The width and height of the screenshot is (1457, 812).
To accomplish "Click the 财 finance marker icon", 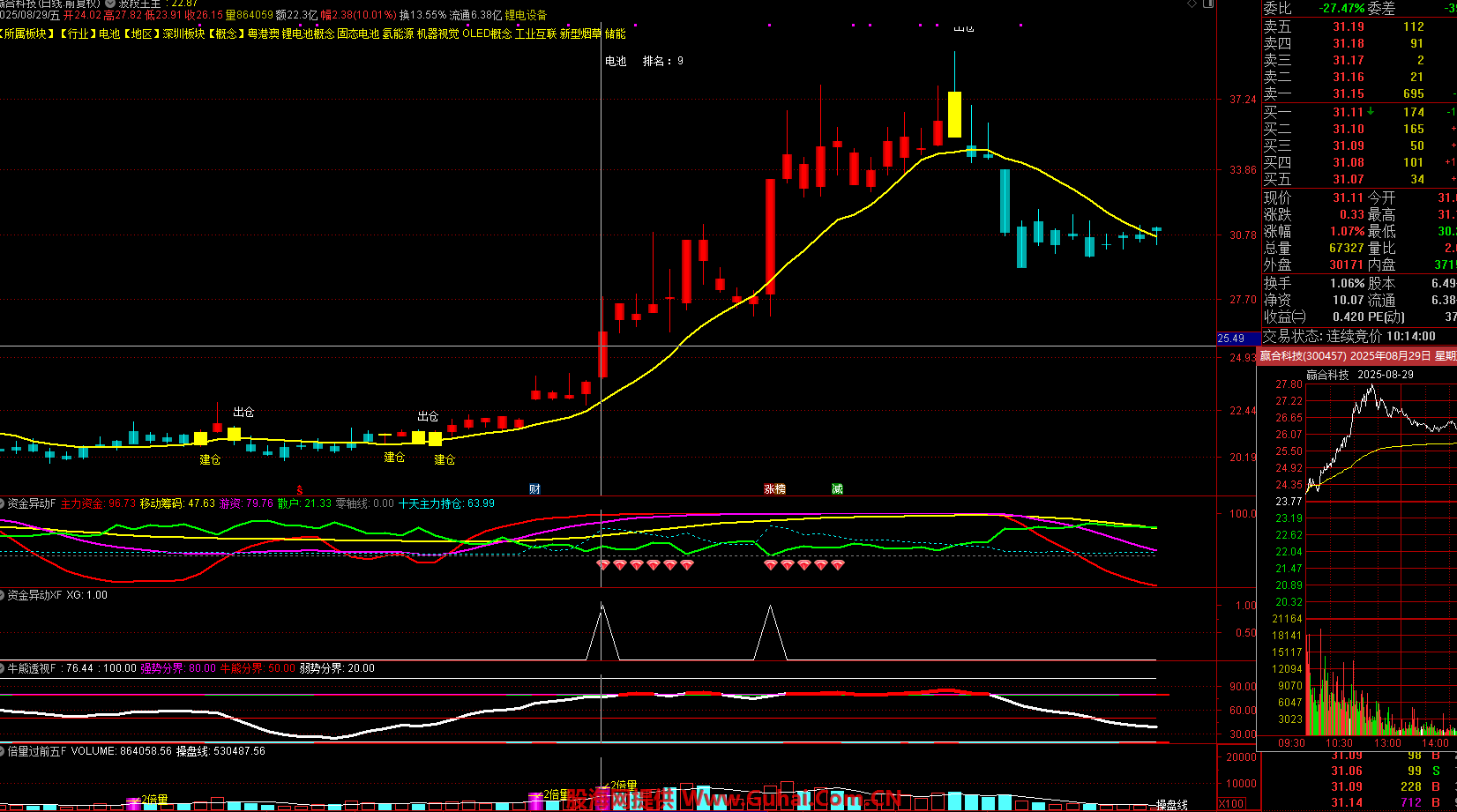I will tap(534, 489).
